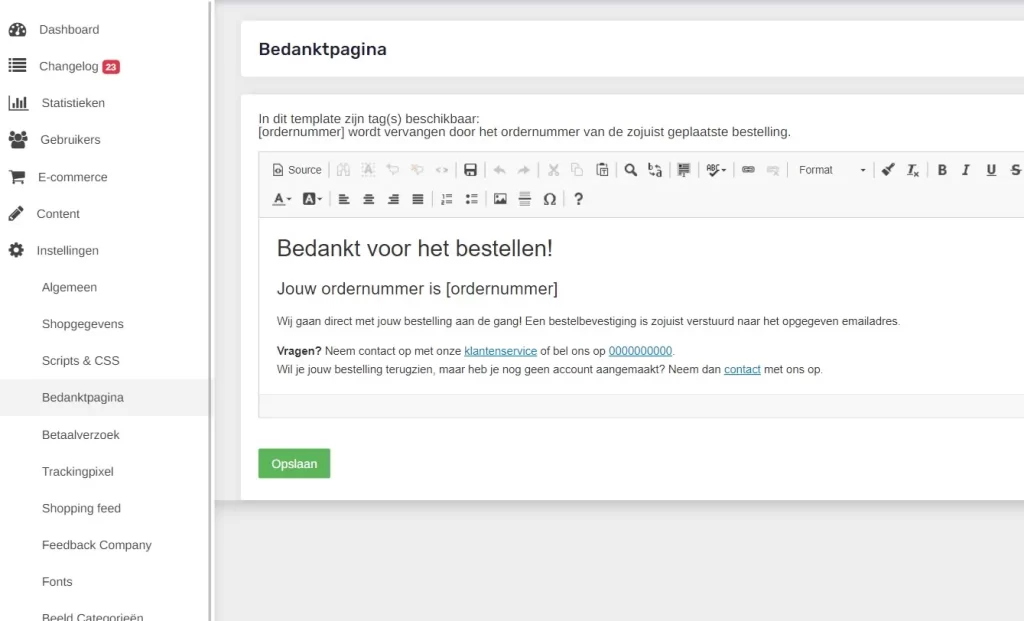Click the Paste from clipboard icon
Image resolution: width=1024 pixels, height=621 pixels.
[x=602, y=169]
